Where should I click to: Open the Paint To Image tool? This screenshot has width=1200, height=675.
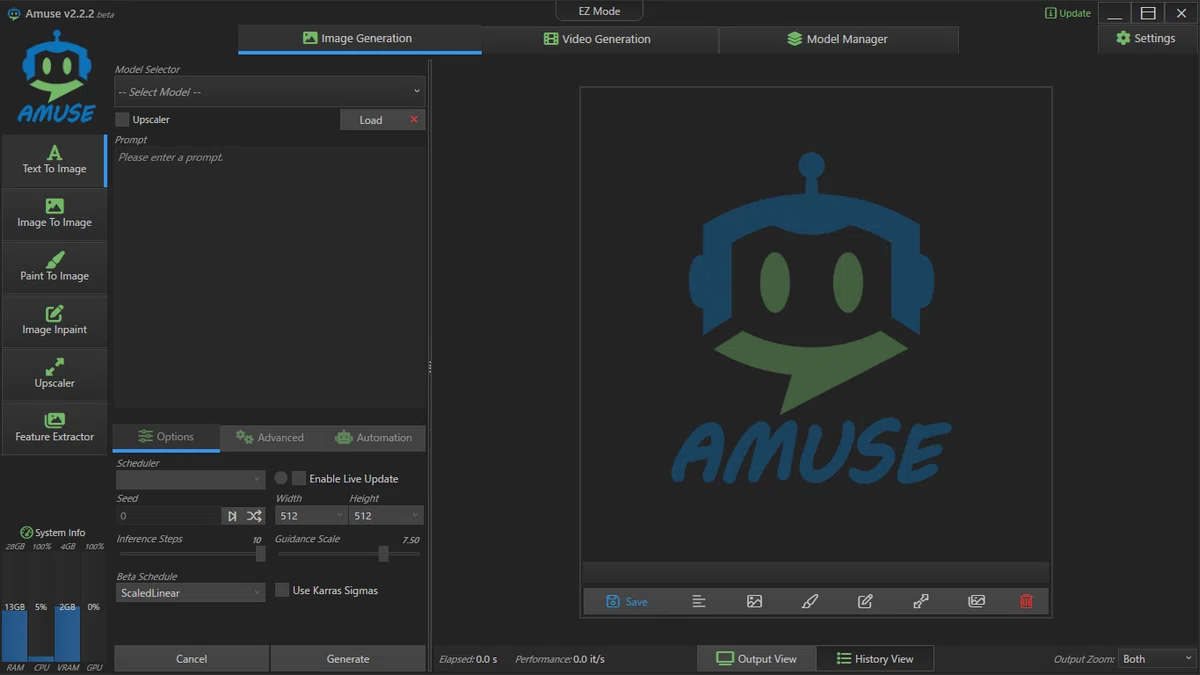click(55, 268)
